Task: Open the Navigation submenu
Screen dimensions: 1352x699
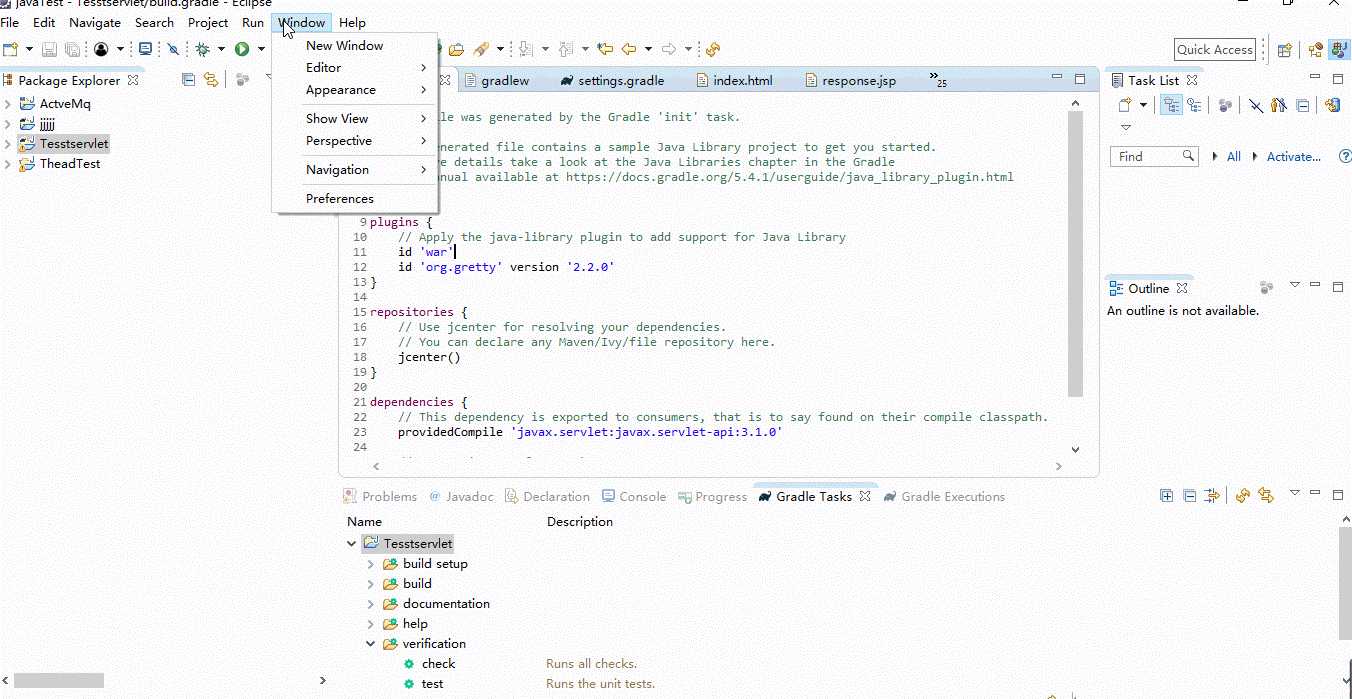Action: point(355,169)
